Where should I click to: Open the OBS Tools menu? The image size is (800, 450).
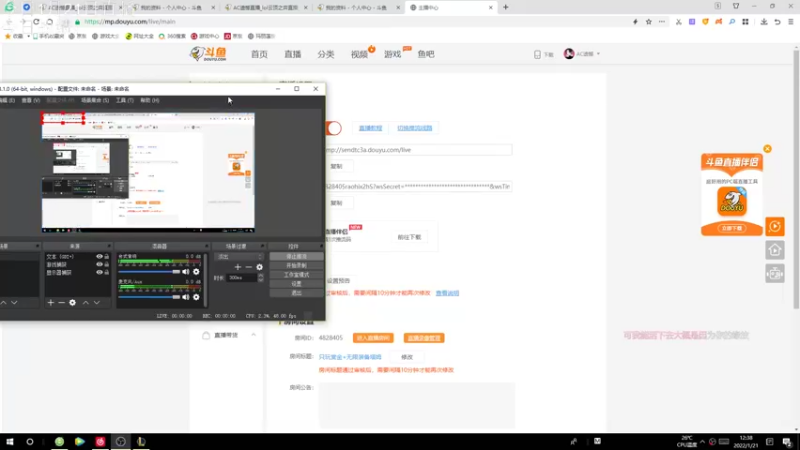(x=124, y=101)
